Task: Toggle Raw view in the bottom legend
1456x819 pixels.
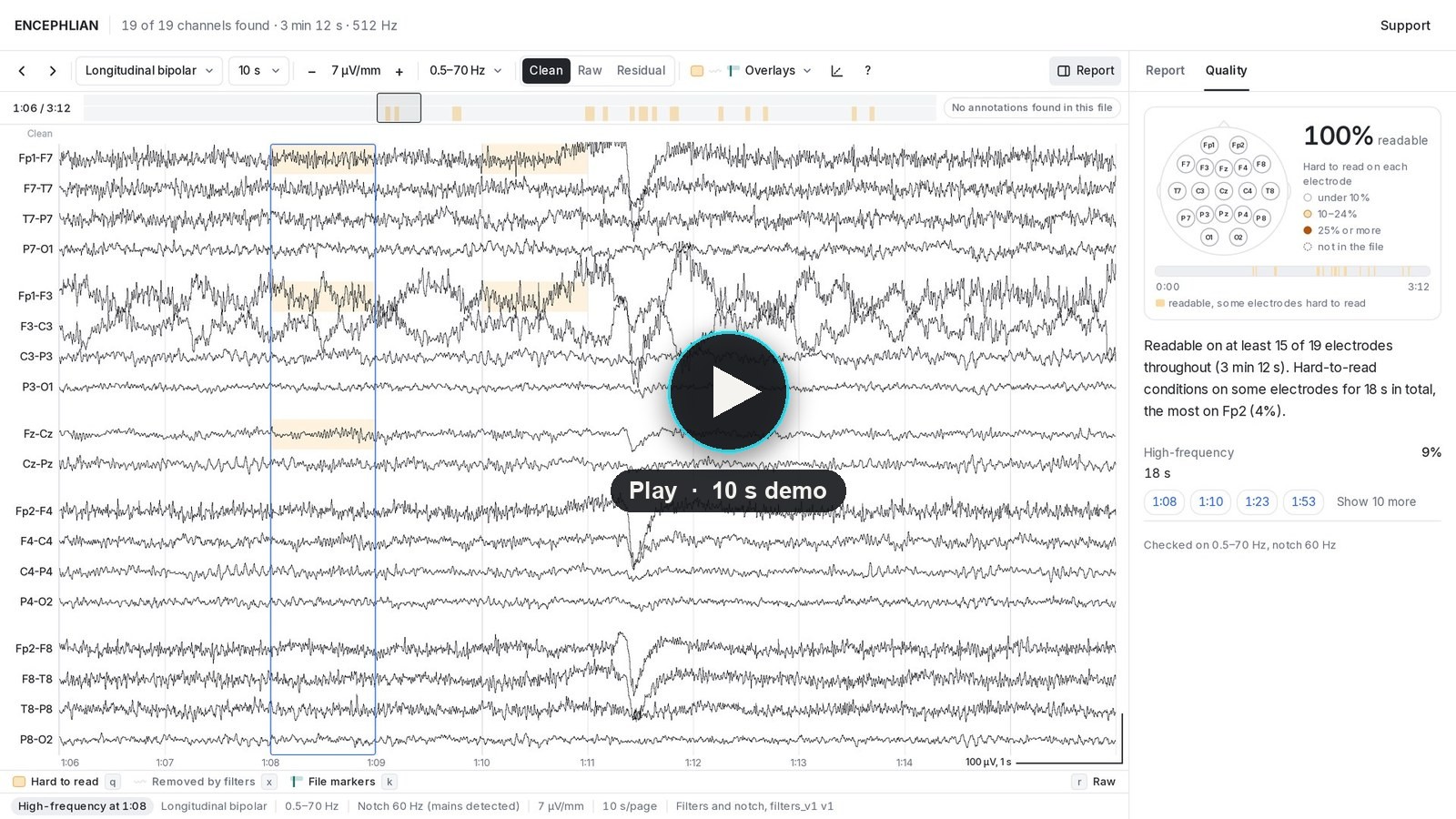Action: click(x=1094, y=782)
